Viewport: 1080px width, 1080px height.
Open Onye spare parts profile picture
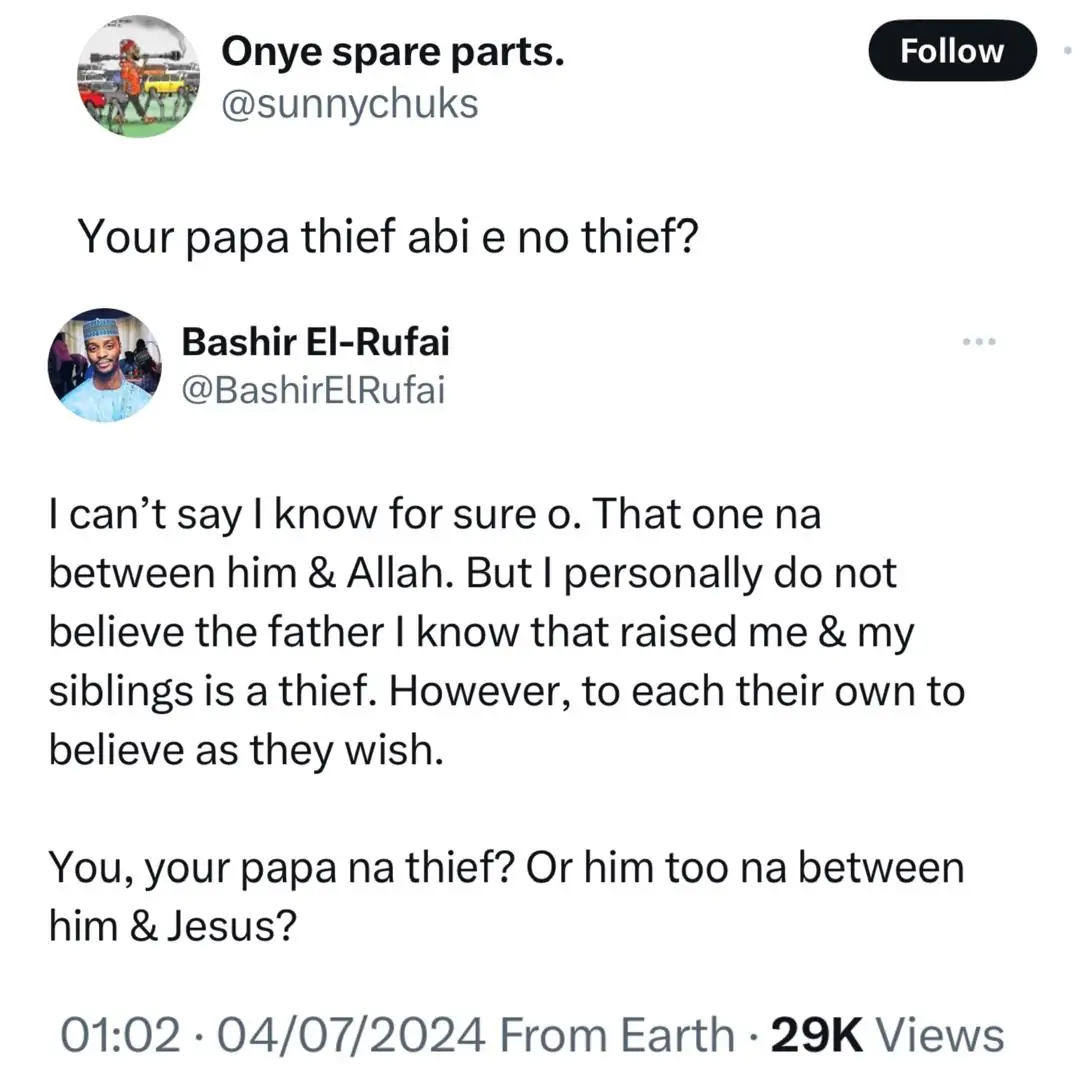(x=139, y=78)
